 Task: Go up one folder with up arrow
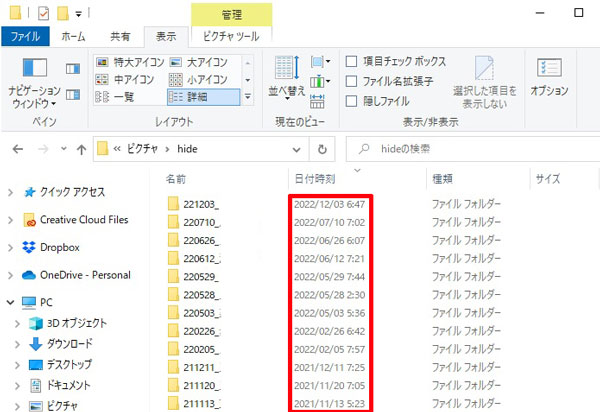(81, 149)
